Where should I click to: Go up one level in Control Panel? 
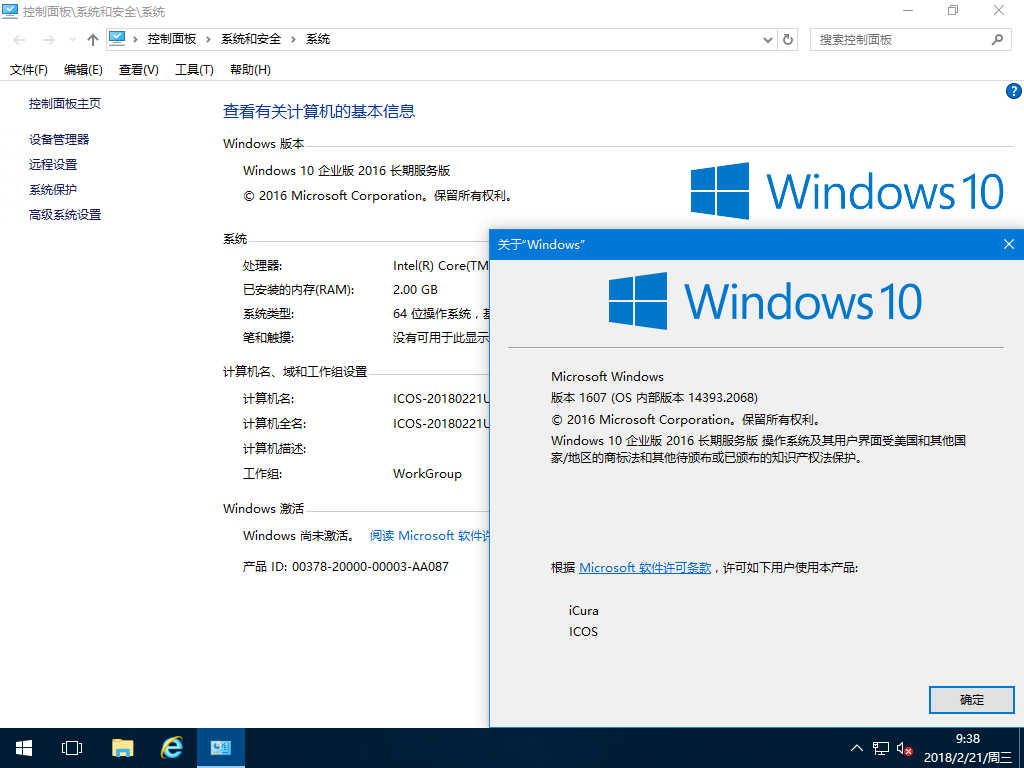point(92,39)
